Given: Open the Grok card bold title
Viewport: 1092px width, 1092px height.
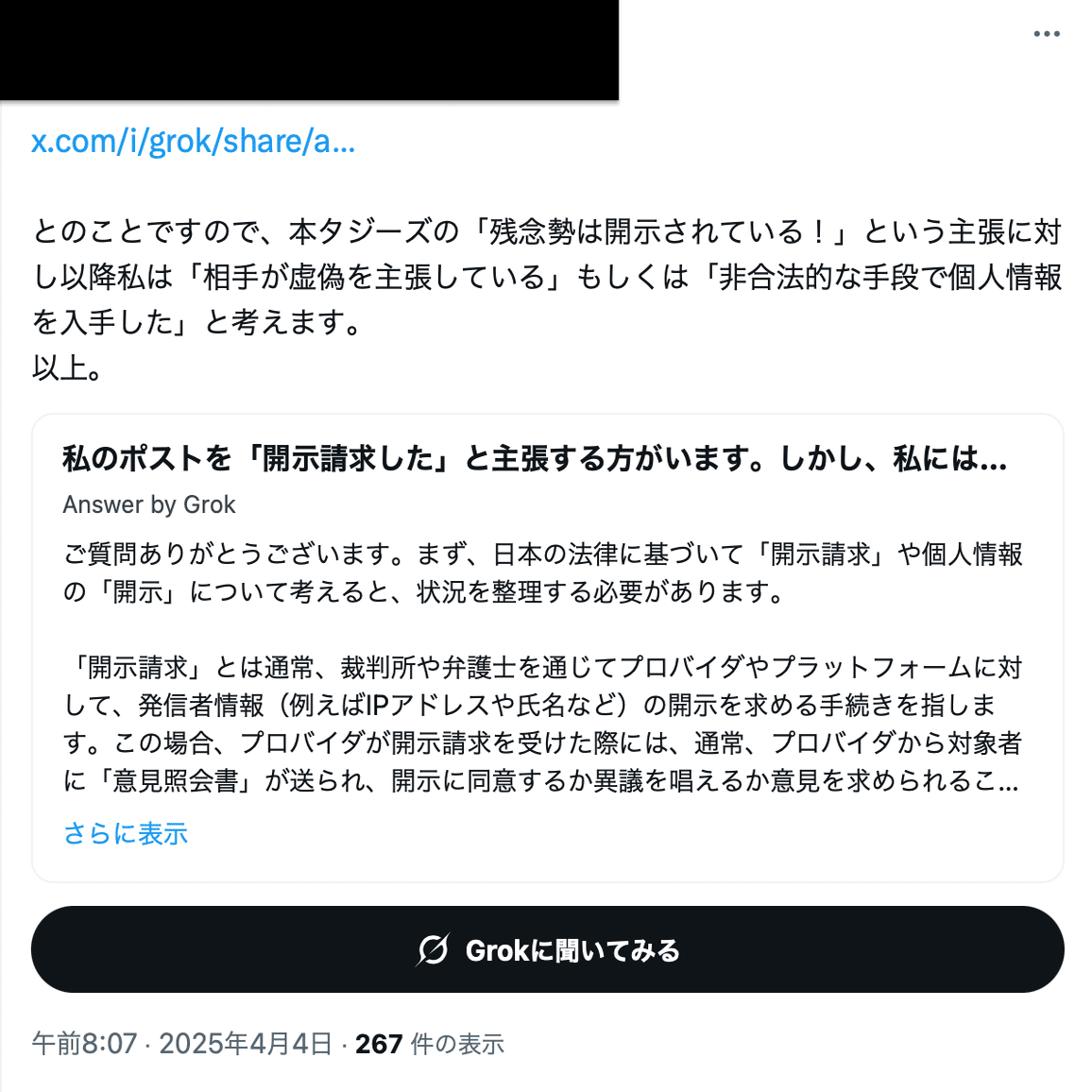Looking at the screenshot, I should tap(535, 458).
